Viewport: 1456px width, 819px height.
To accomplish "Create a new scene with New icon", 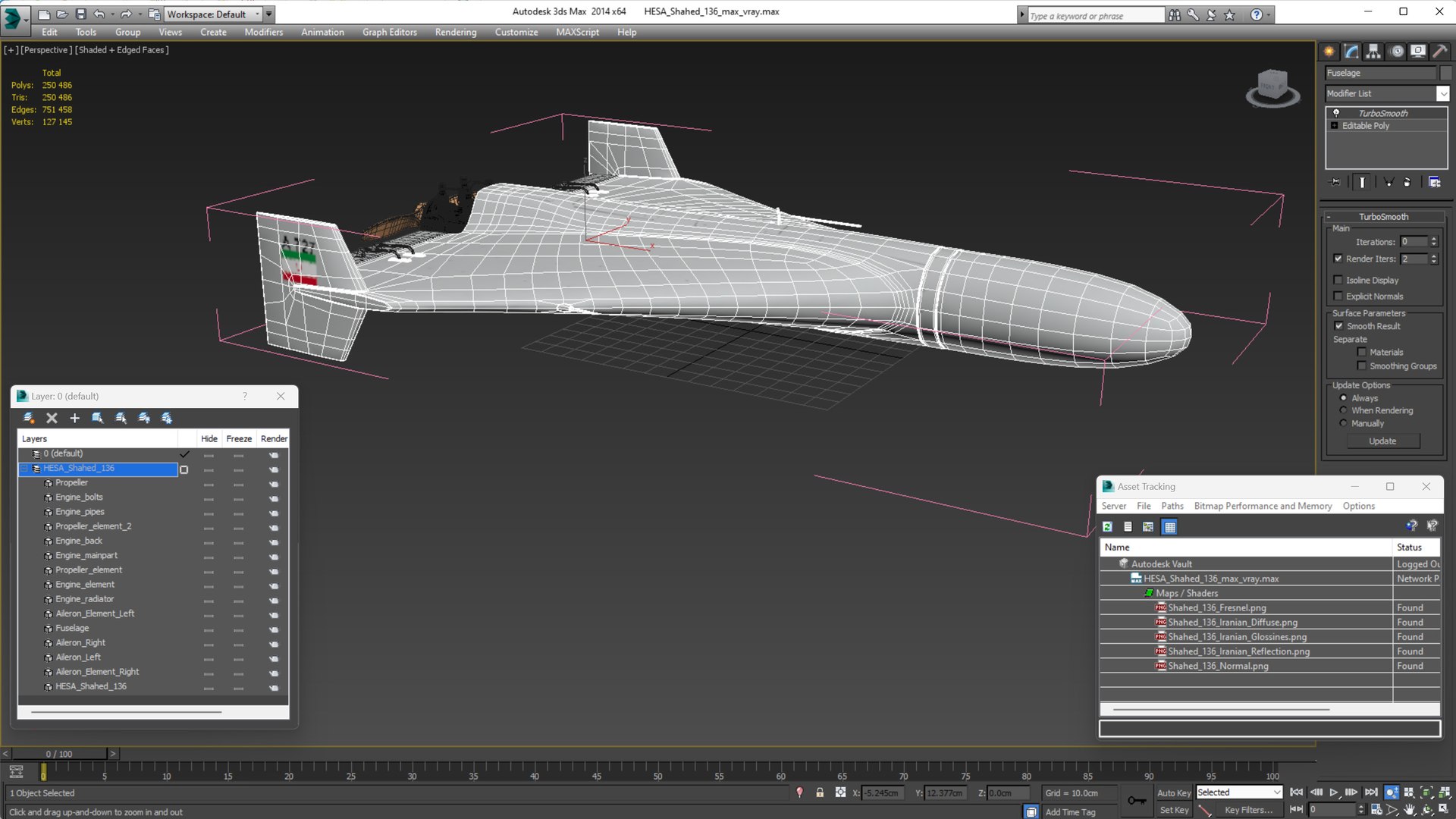I will tap(44, 14).
